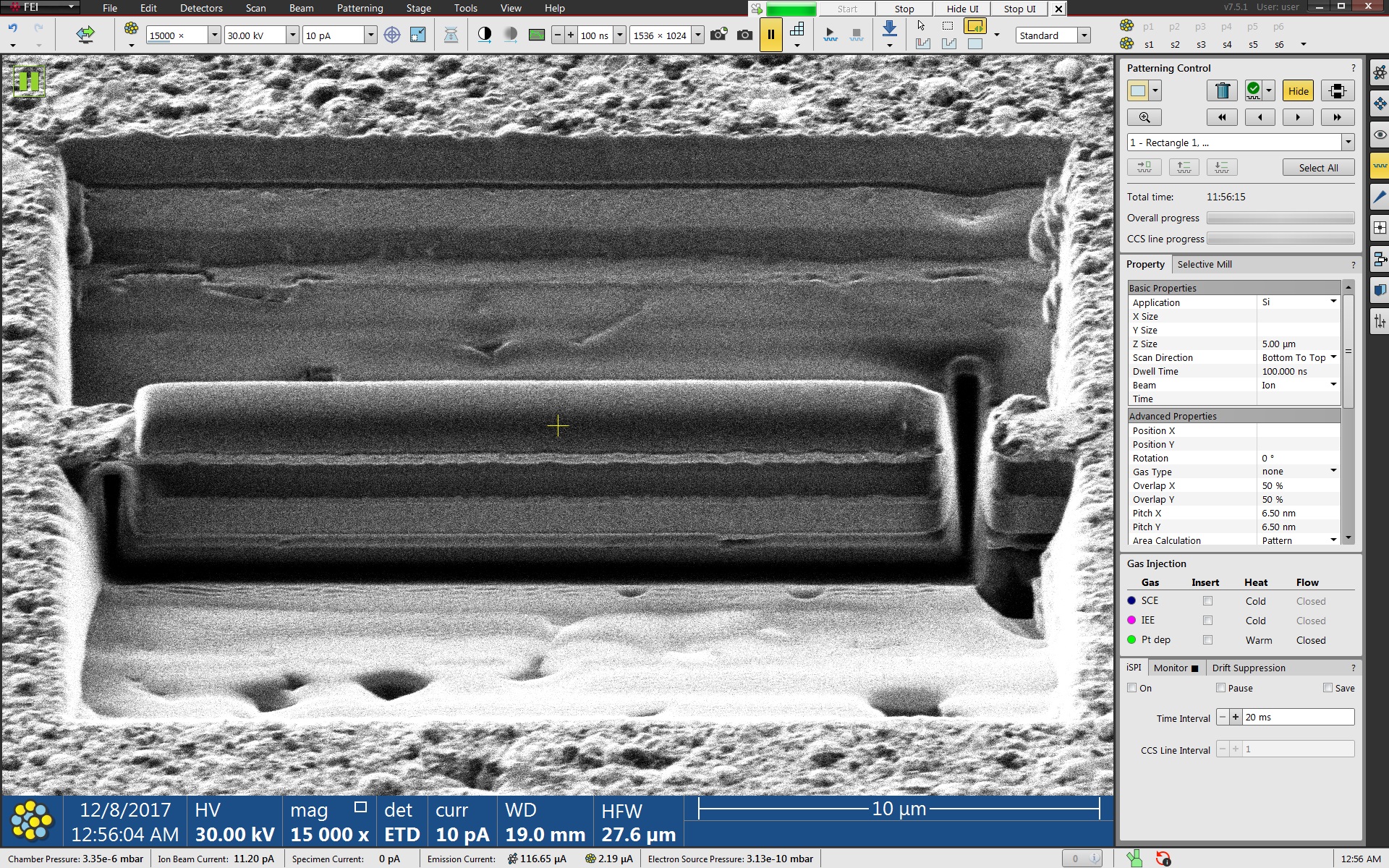This screenshot has height=868, width=1389.
Task: Click the Select All button
Action: 1318,168
